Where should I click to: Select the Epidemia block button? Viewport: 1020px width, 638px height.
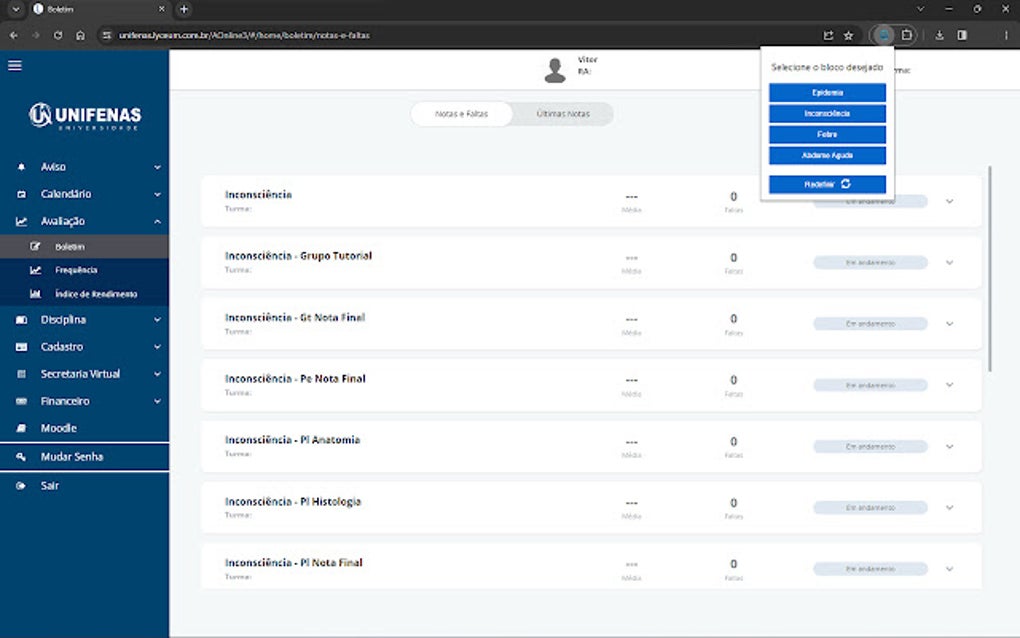click(x=827, y=93)
